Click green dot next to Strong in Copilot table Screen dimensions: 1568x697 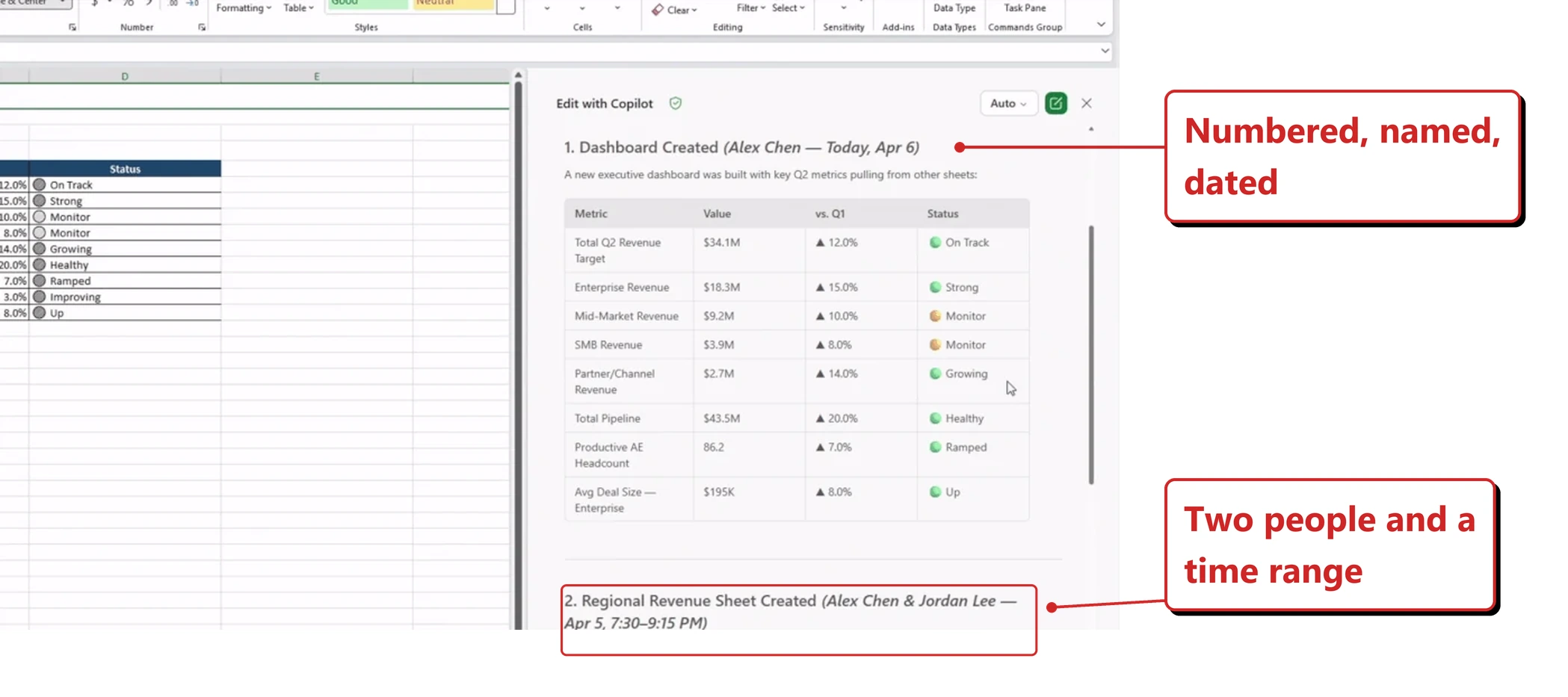pos(935,288)
